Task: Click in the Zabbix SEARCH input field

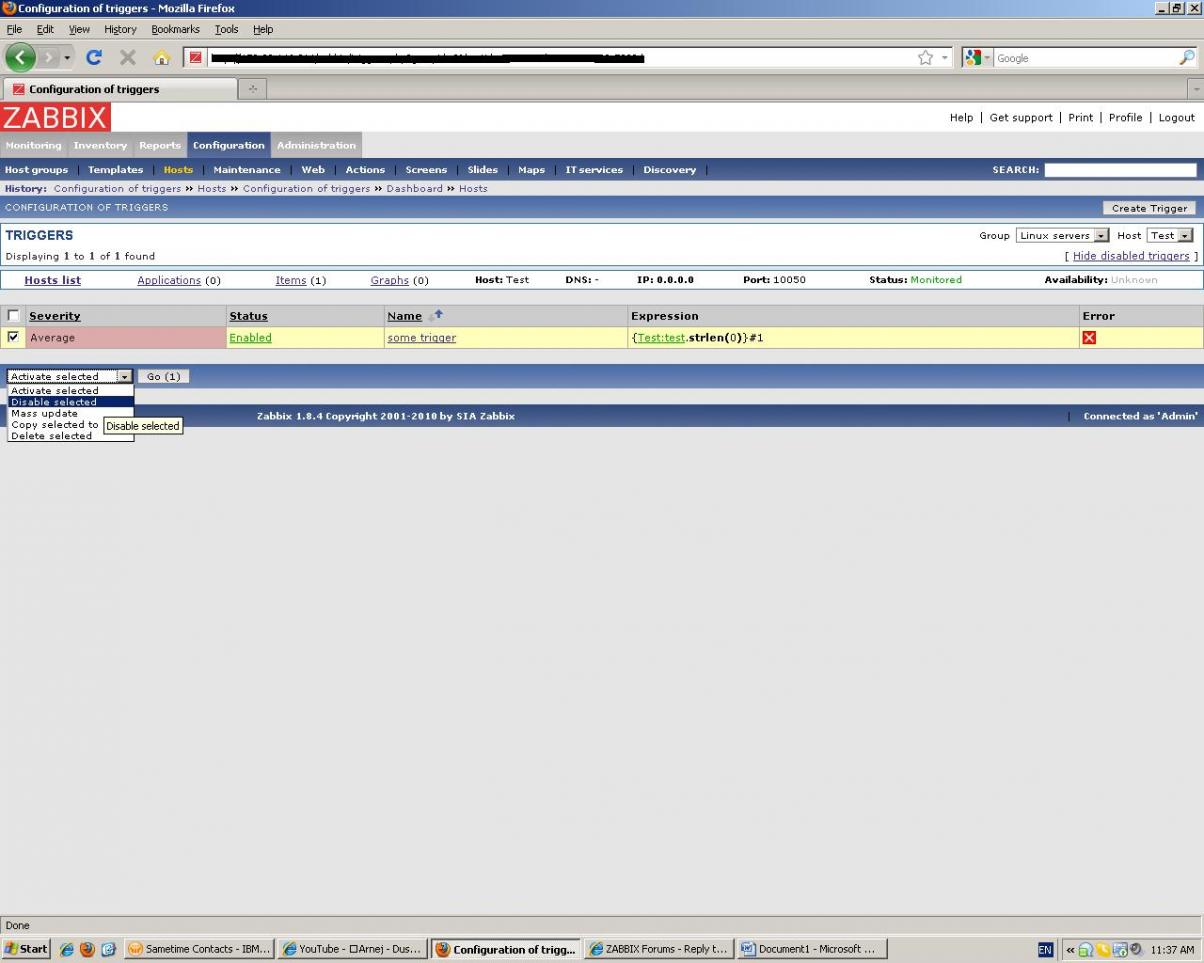Action: pos(1120,170)
